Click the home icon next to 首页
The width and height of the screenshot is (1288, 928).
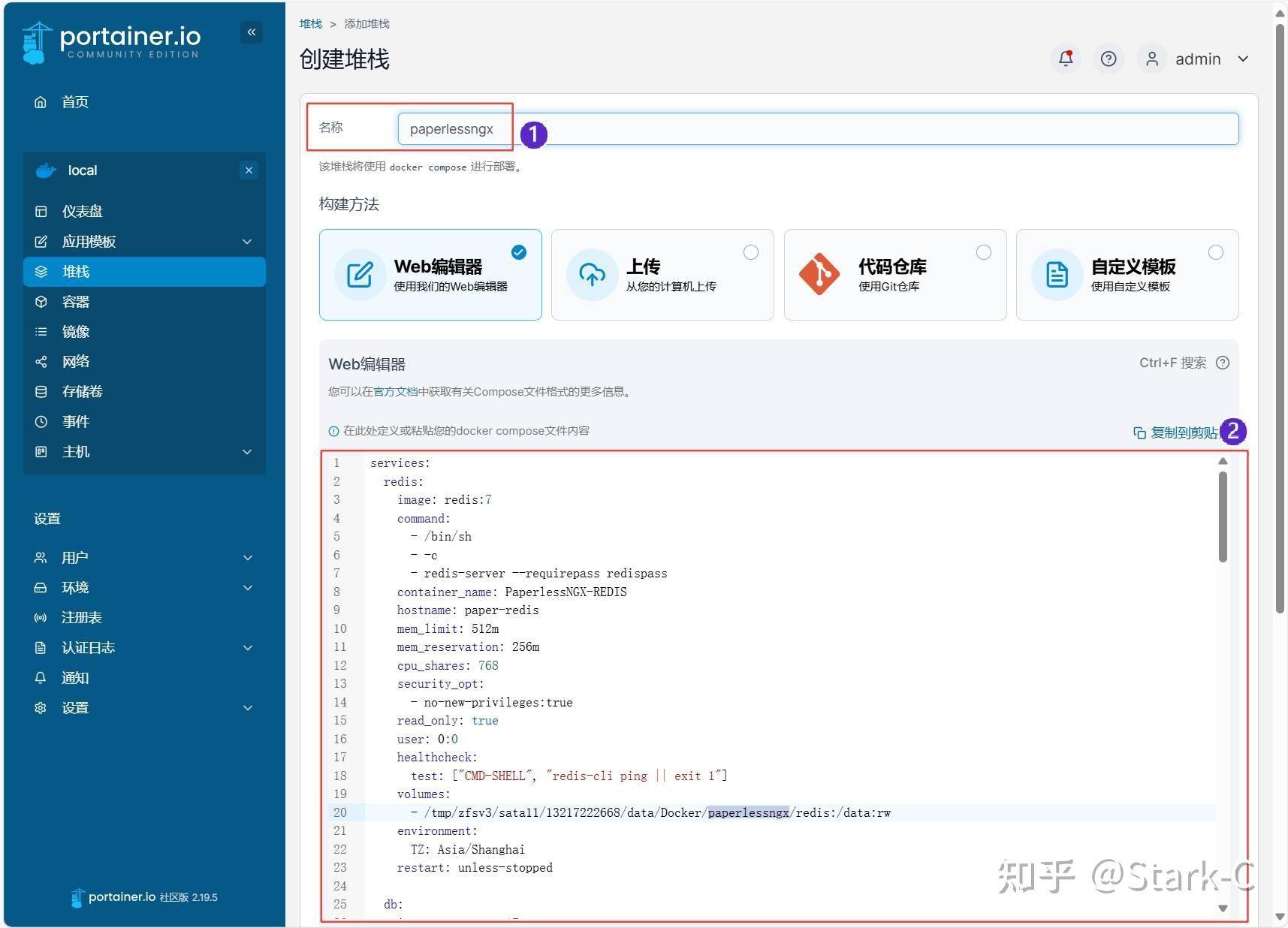coord(41,102)
